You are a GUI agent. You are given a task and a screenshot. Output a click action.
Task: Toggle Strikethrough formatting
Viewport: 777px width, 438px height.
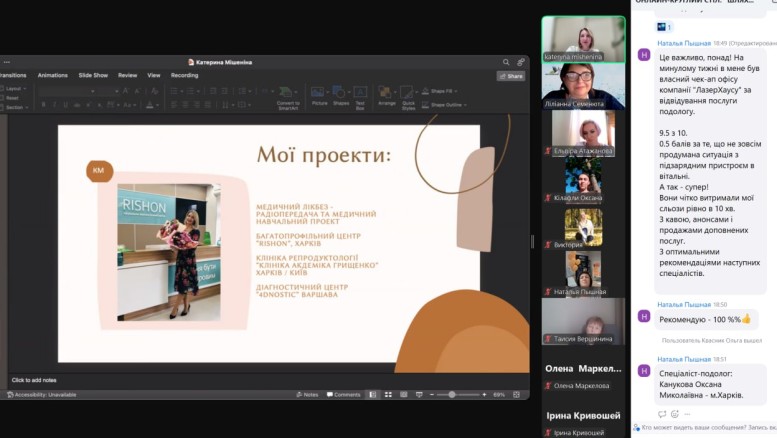[77, 105]
